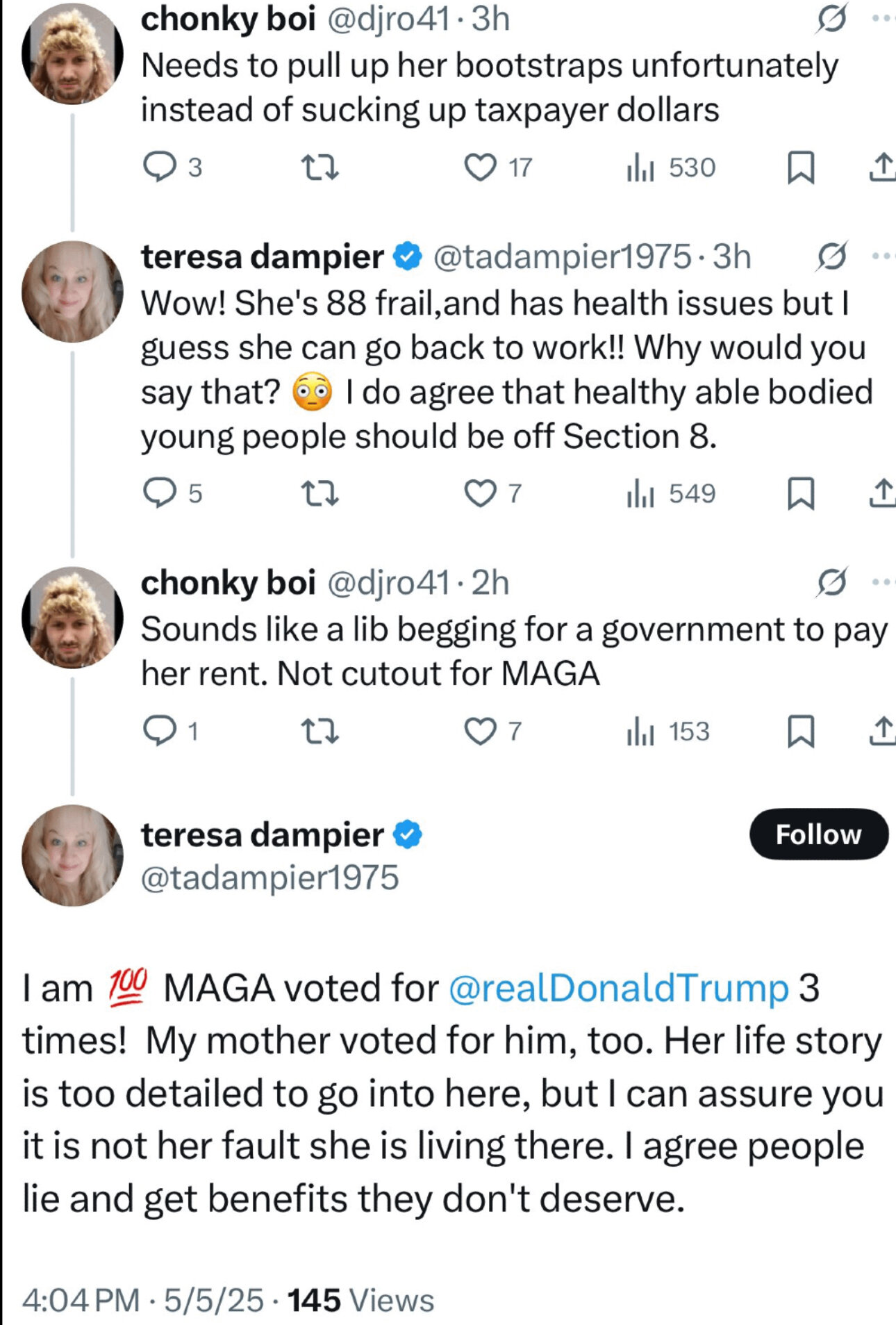Toggle bookmark on teresa's Section 8 tweet
This screenshot has width=896, height=1325.
tap(800, 494)
